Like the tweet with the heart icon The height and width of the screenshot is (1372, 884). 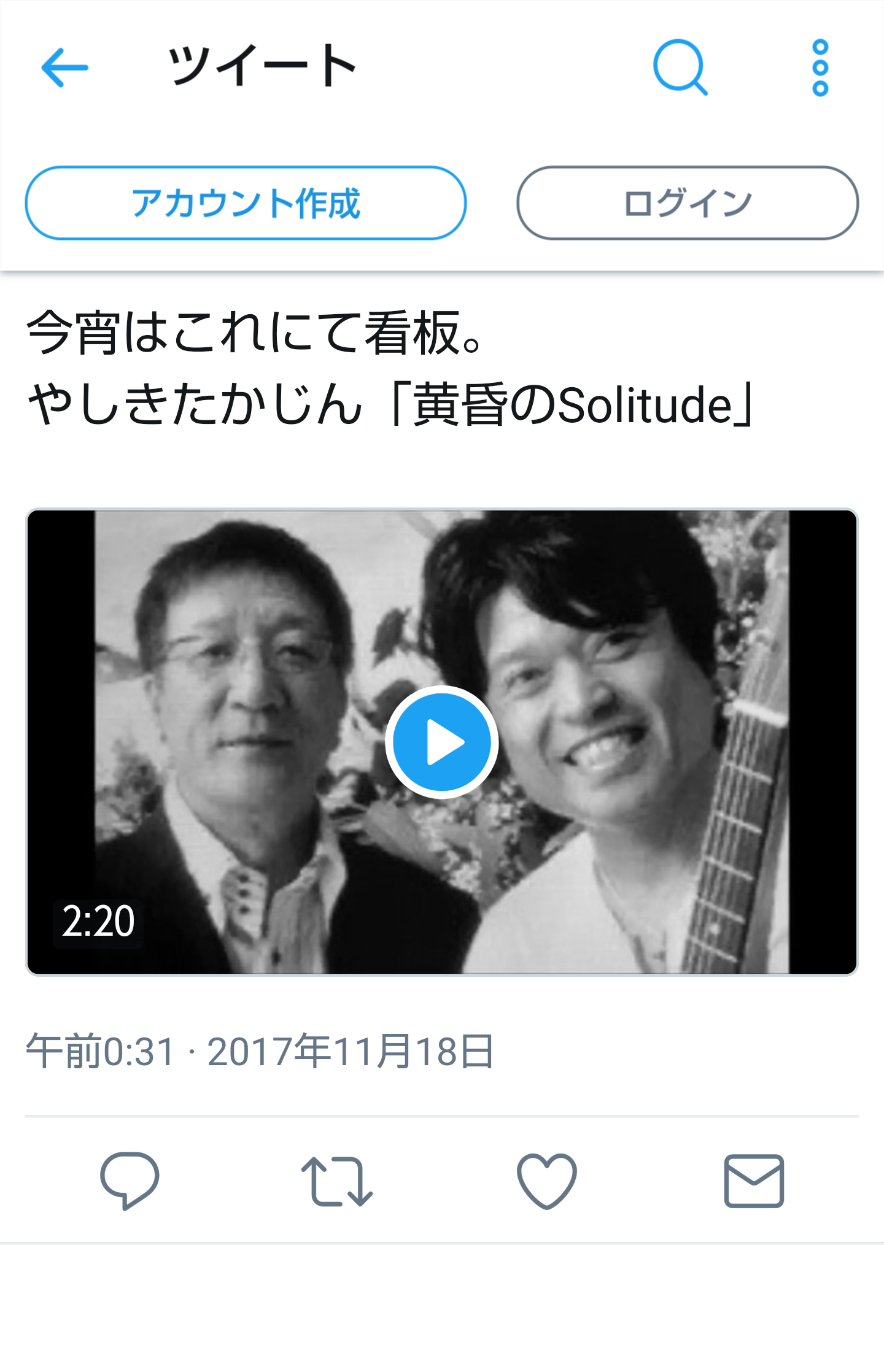tap(546, 1181)
